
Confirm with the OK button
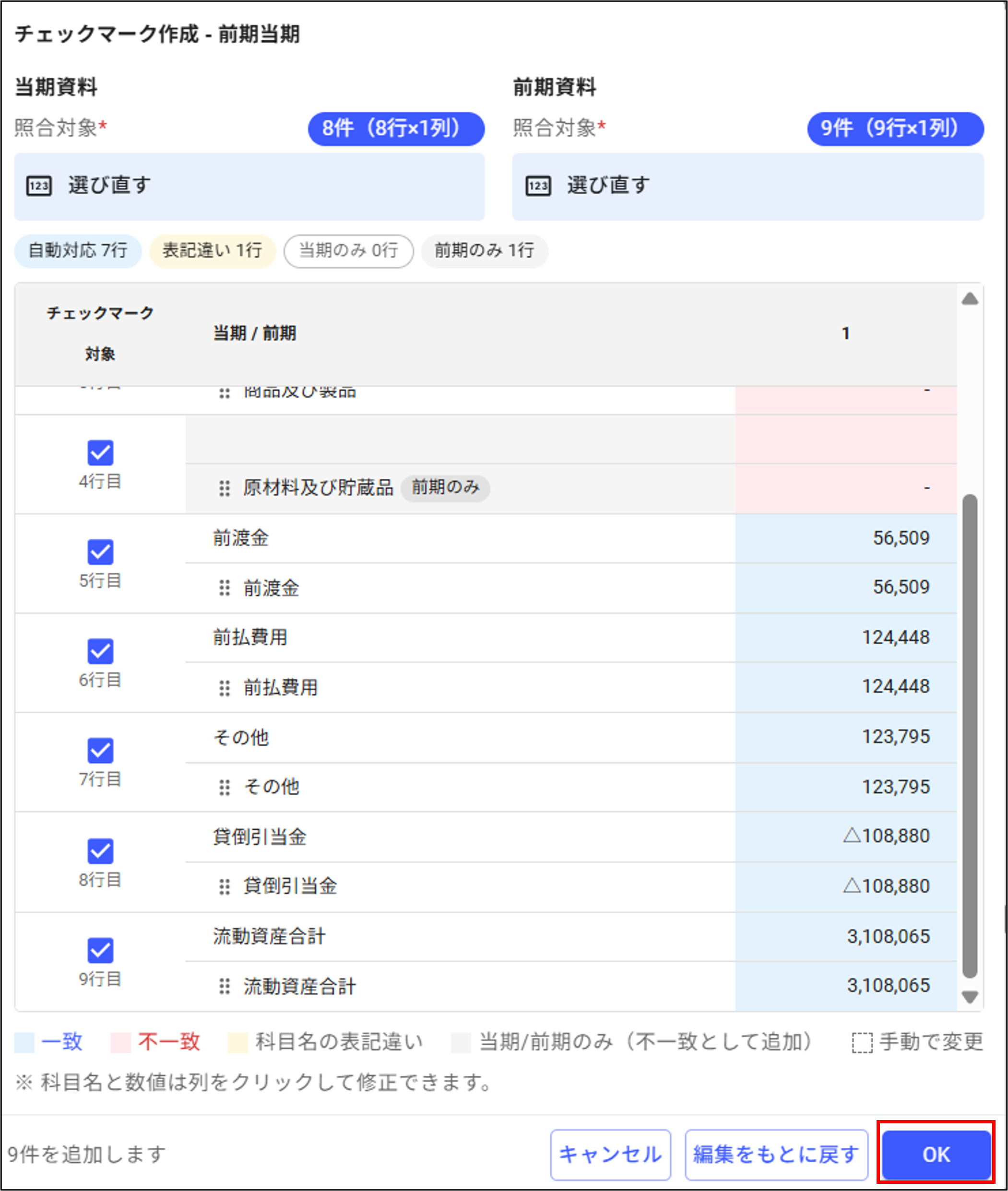pos(936,1155)
